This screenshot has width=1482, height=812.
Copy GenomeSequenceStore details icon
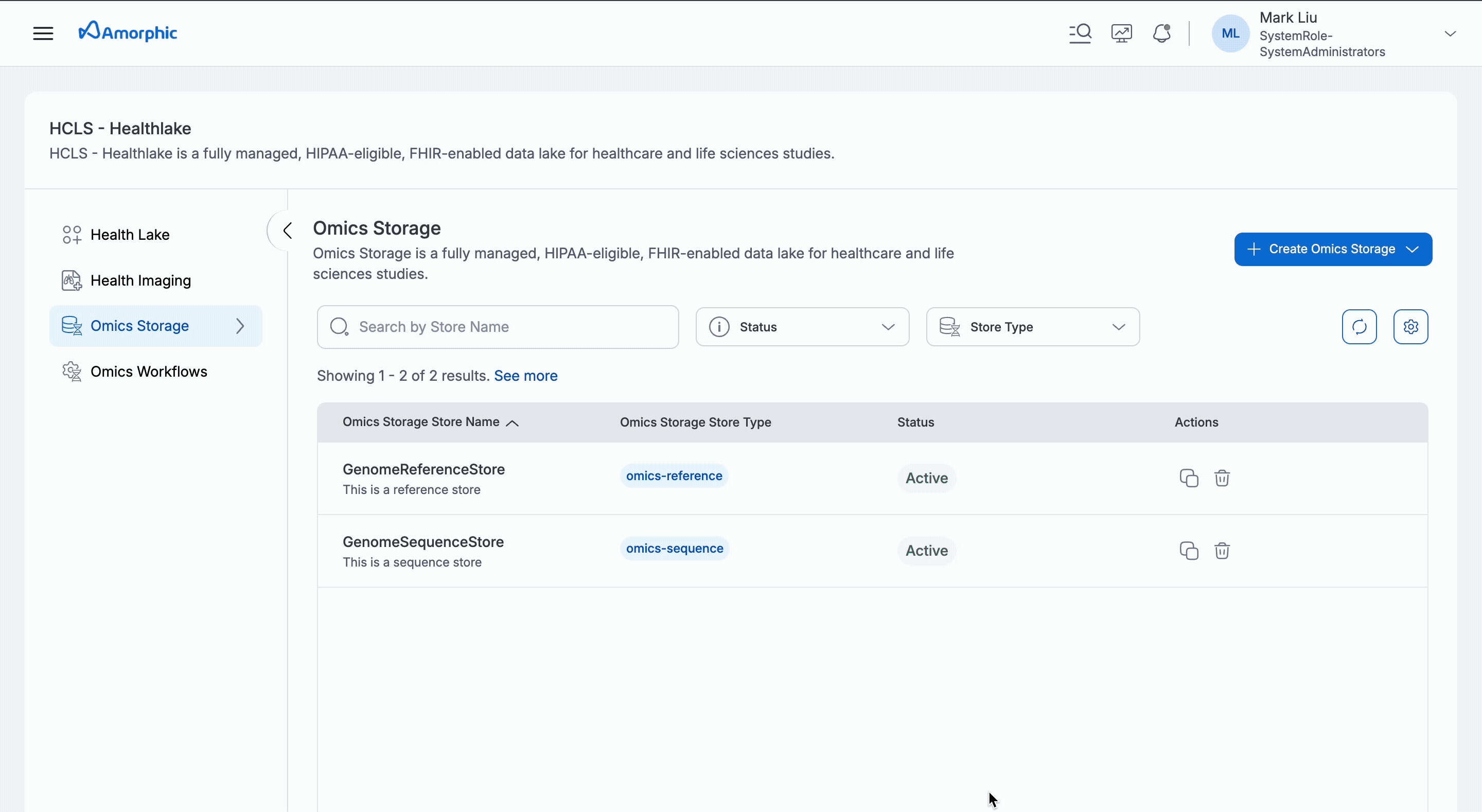click(x=1189, y=551)
